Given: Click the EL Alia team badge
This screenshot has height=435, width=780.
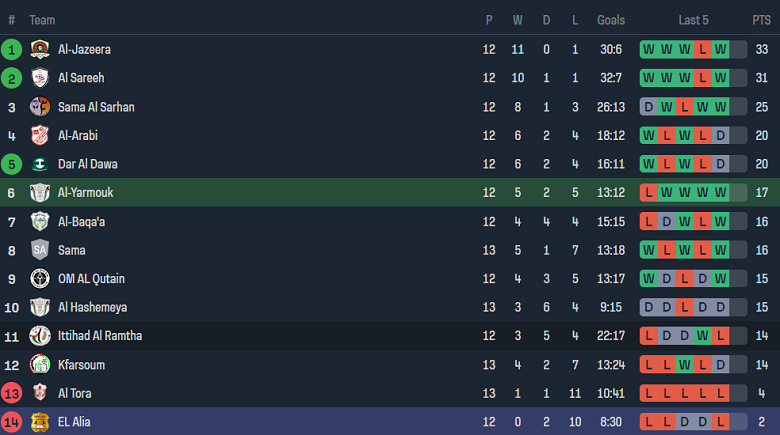Looking at the screenshot, I should coord(40,422).
